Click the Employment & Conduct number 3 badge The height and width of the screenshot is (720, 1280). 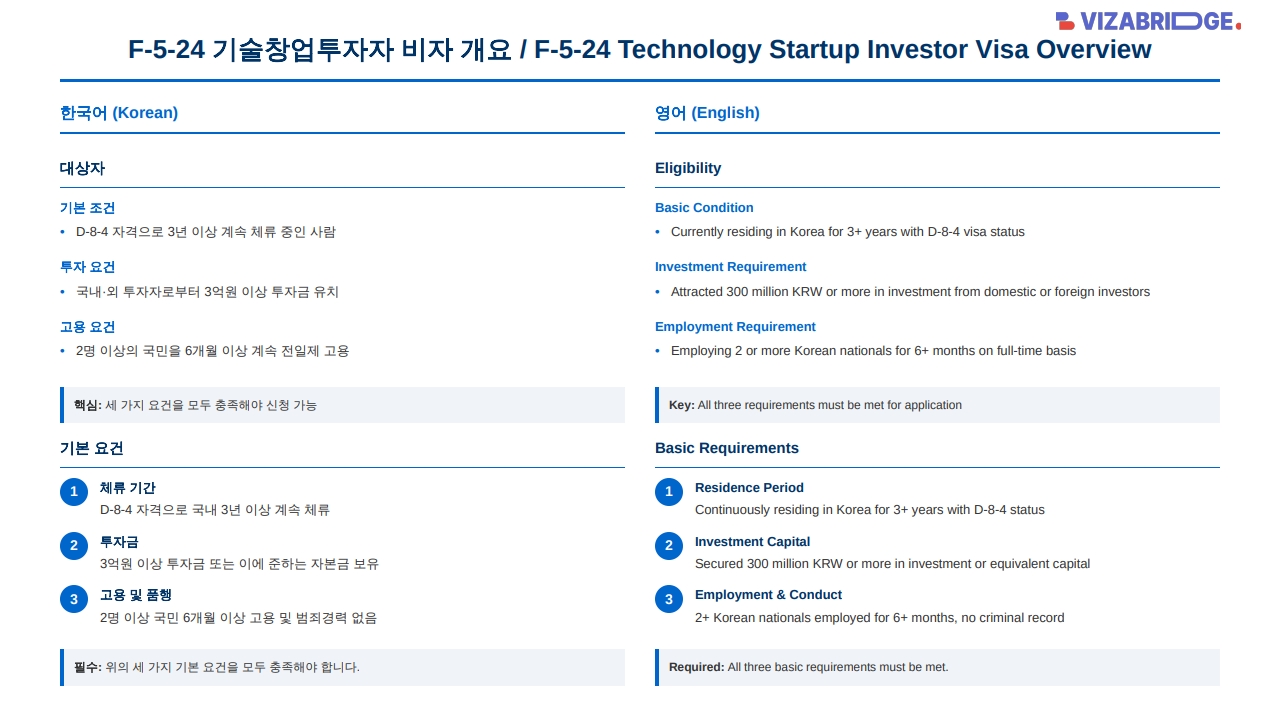[669, 600]
